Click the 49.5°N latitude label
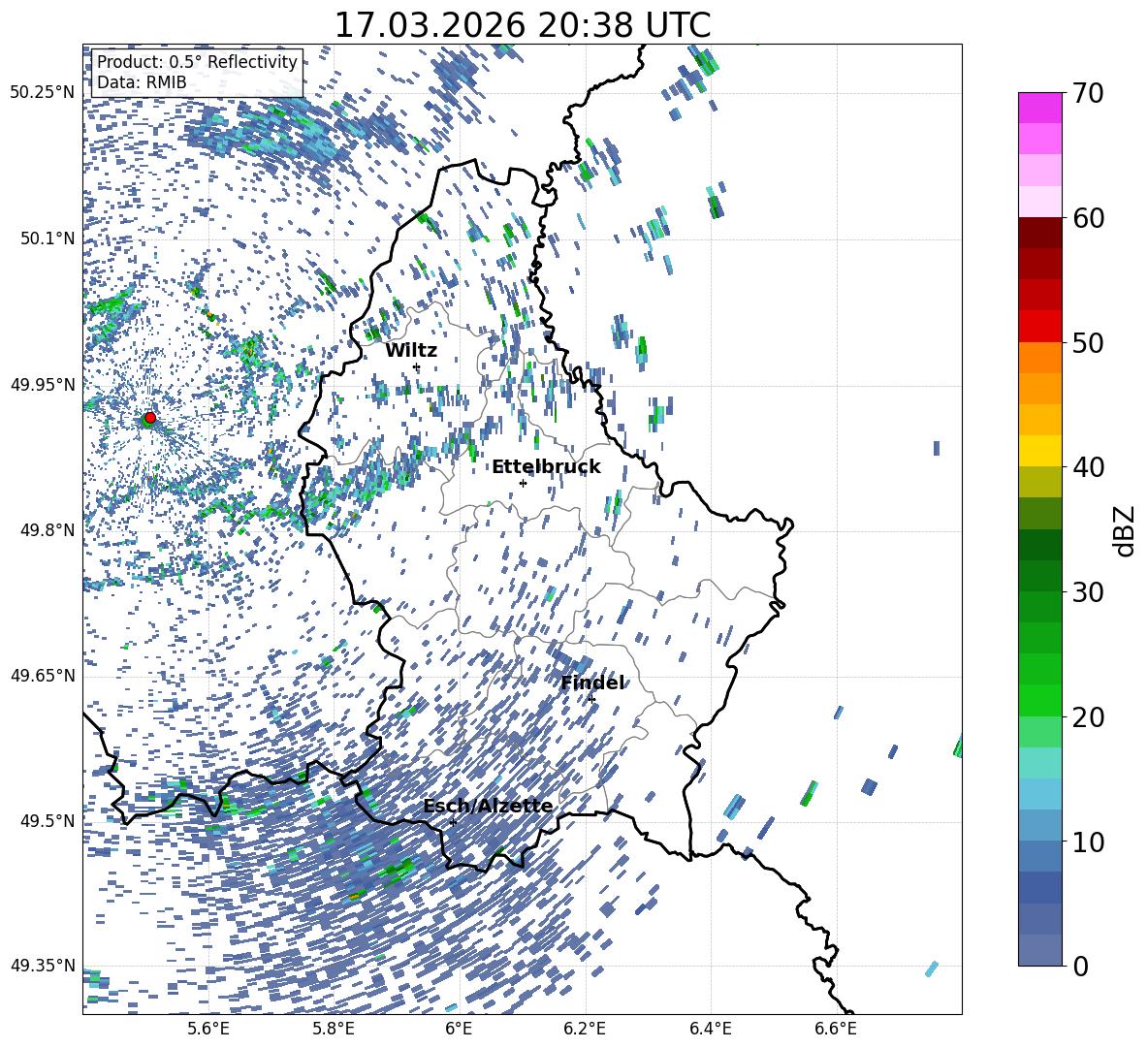1148x1048 pixels. tap(48, 821)
